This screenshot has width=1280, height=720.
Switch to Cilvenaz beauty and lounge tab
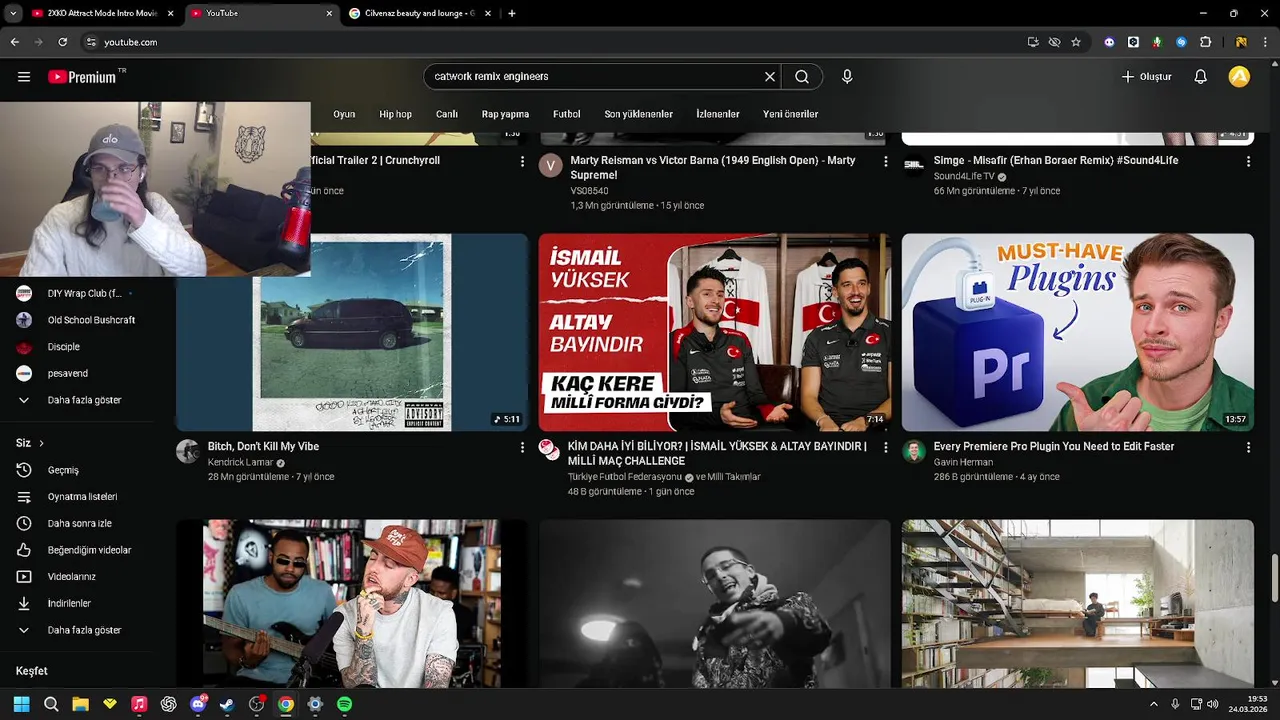click(418, 14)
